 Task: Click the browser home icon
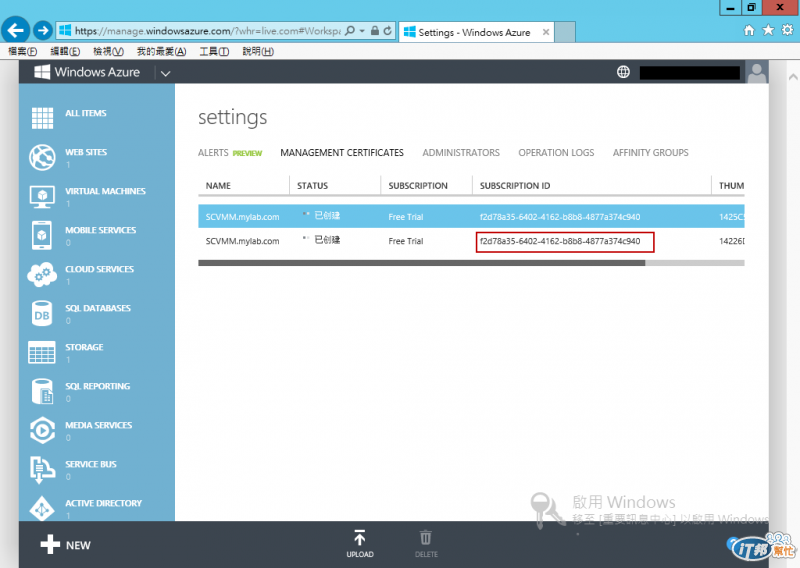(748, 31)
